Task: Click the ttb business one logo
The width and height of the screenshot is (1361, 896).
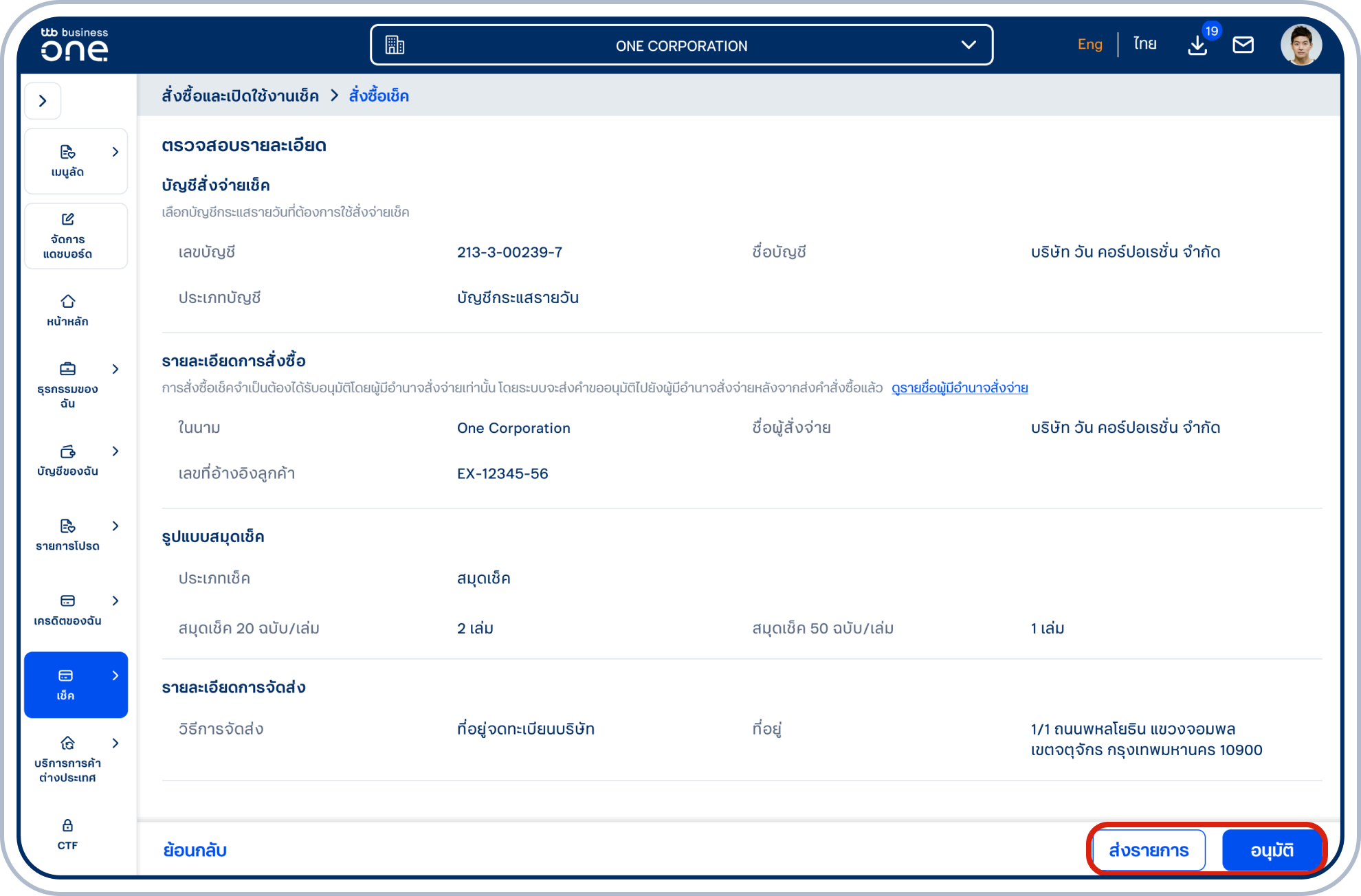Action: (x=74, y=45)
